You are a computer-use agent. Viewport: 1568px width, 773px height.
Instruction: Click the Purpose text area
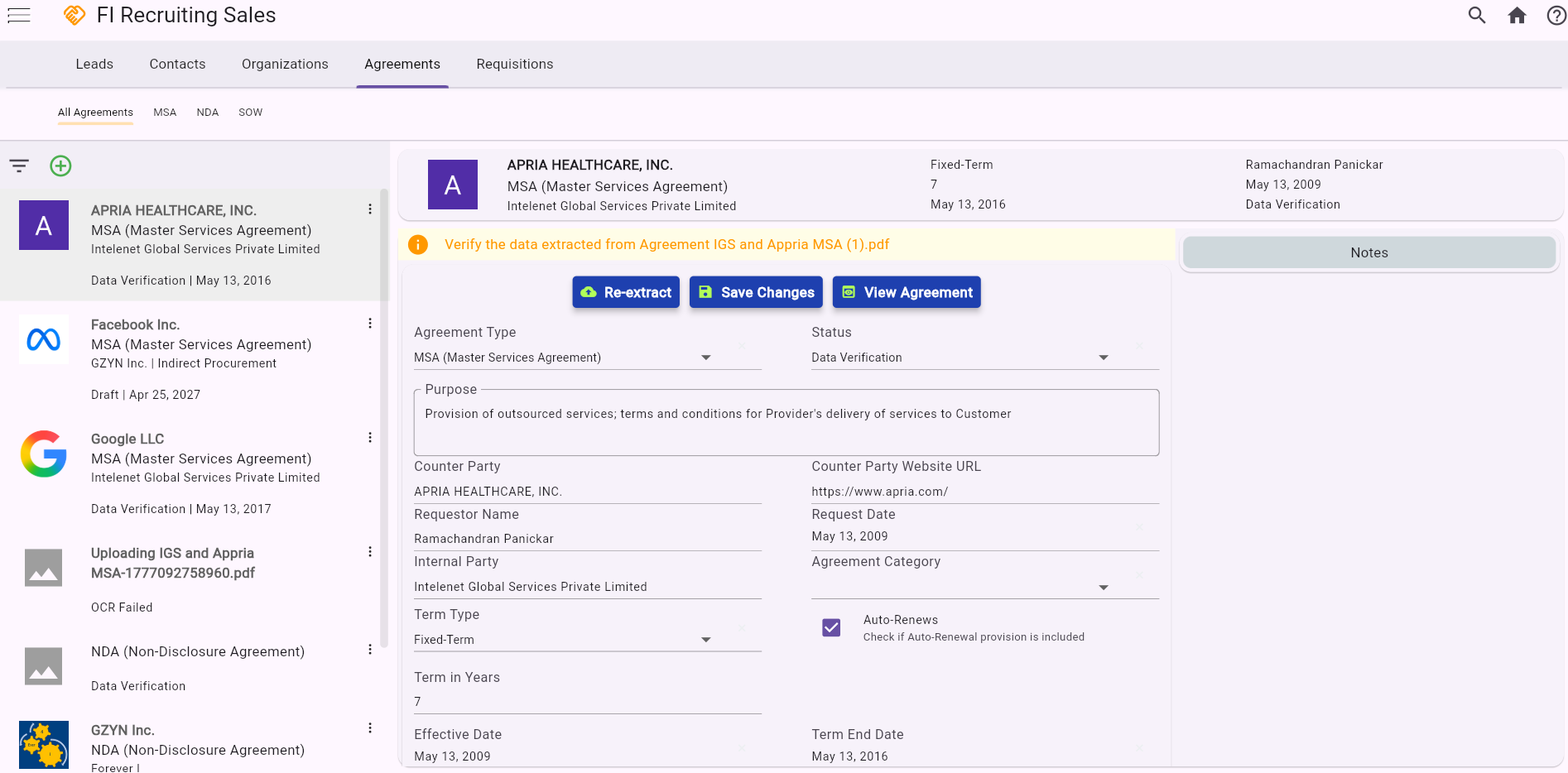[786, 424]
